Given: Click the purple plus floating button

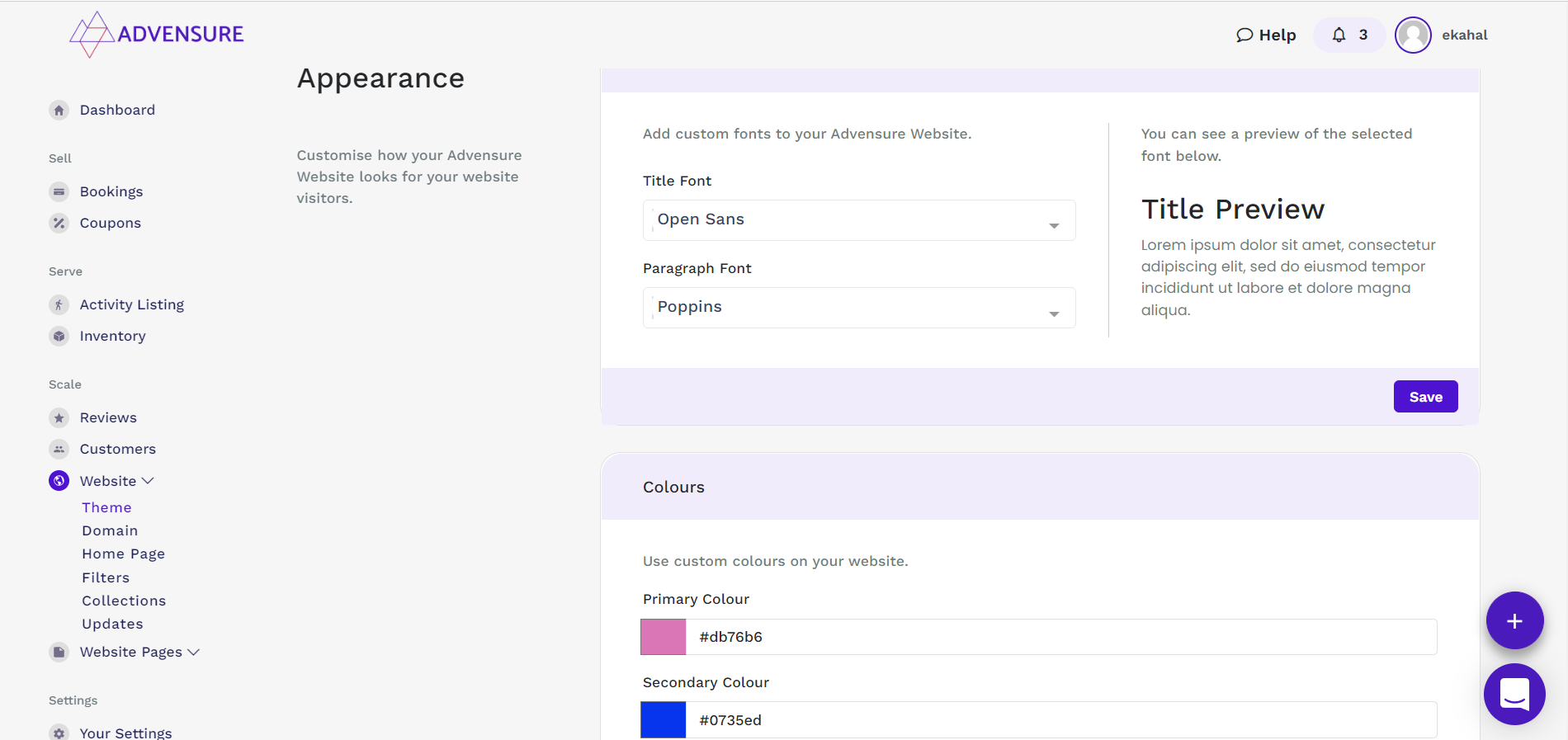Looking at the screenshot, I should (1514, 620).
